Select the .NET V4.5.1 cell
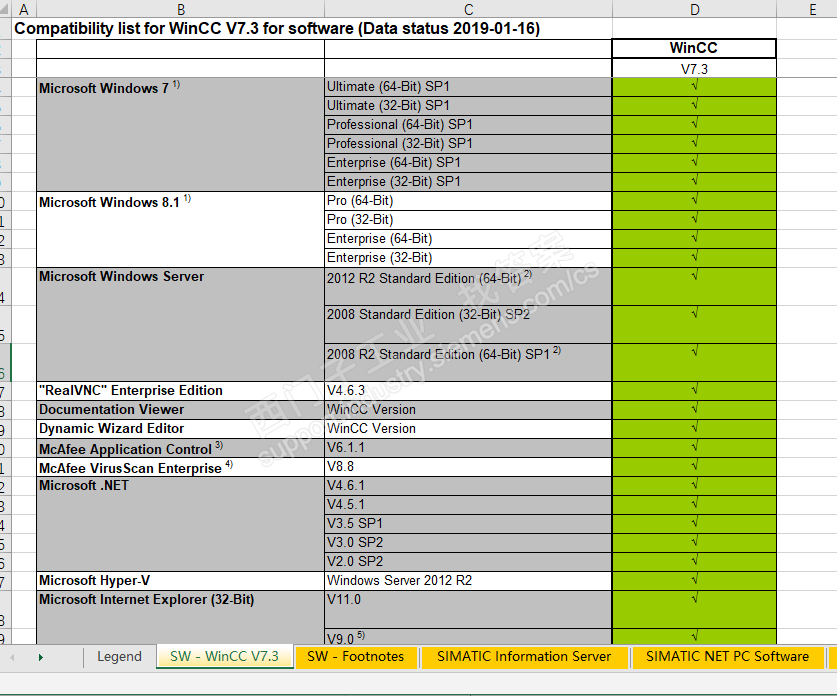This screenshot has width=837, height=696. [x=468, y=505]
